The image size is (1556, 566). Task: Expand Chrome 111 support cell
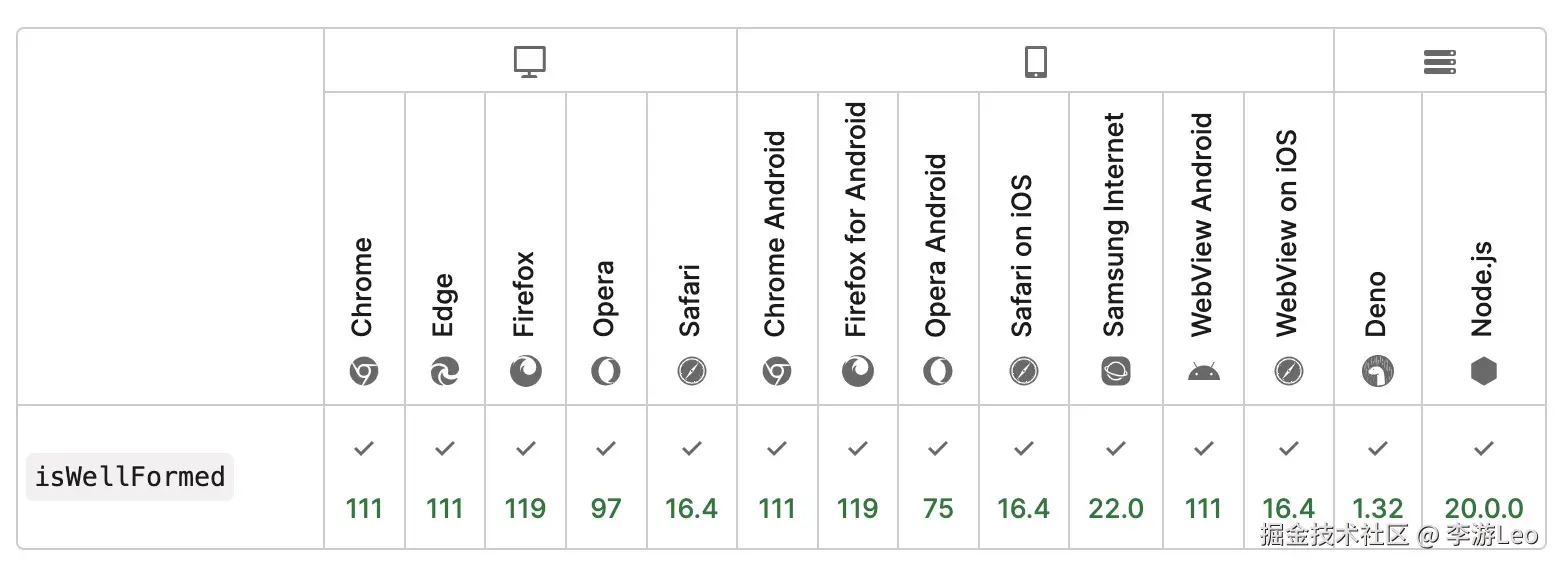click(364, 478)
